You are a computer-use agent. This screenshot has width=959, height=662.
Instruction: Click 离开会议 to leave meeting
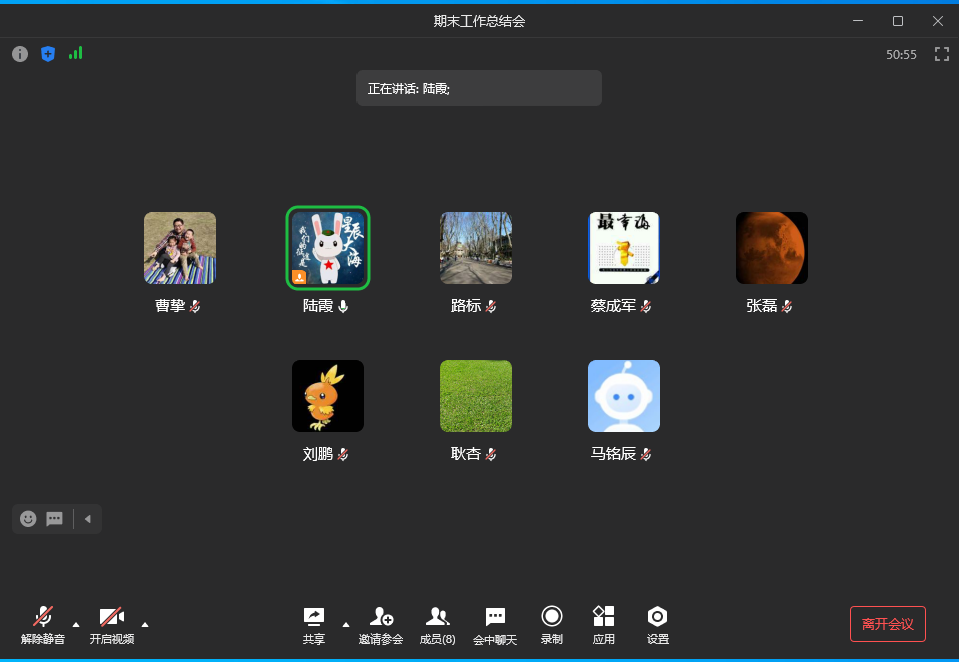(887, 624)
